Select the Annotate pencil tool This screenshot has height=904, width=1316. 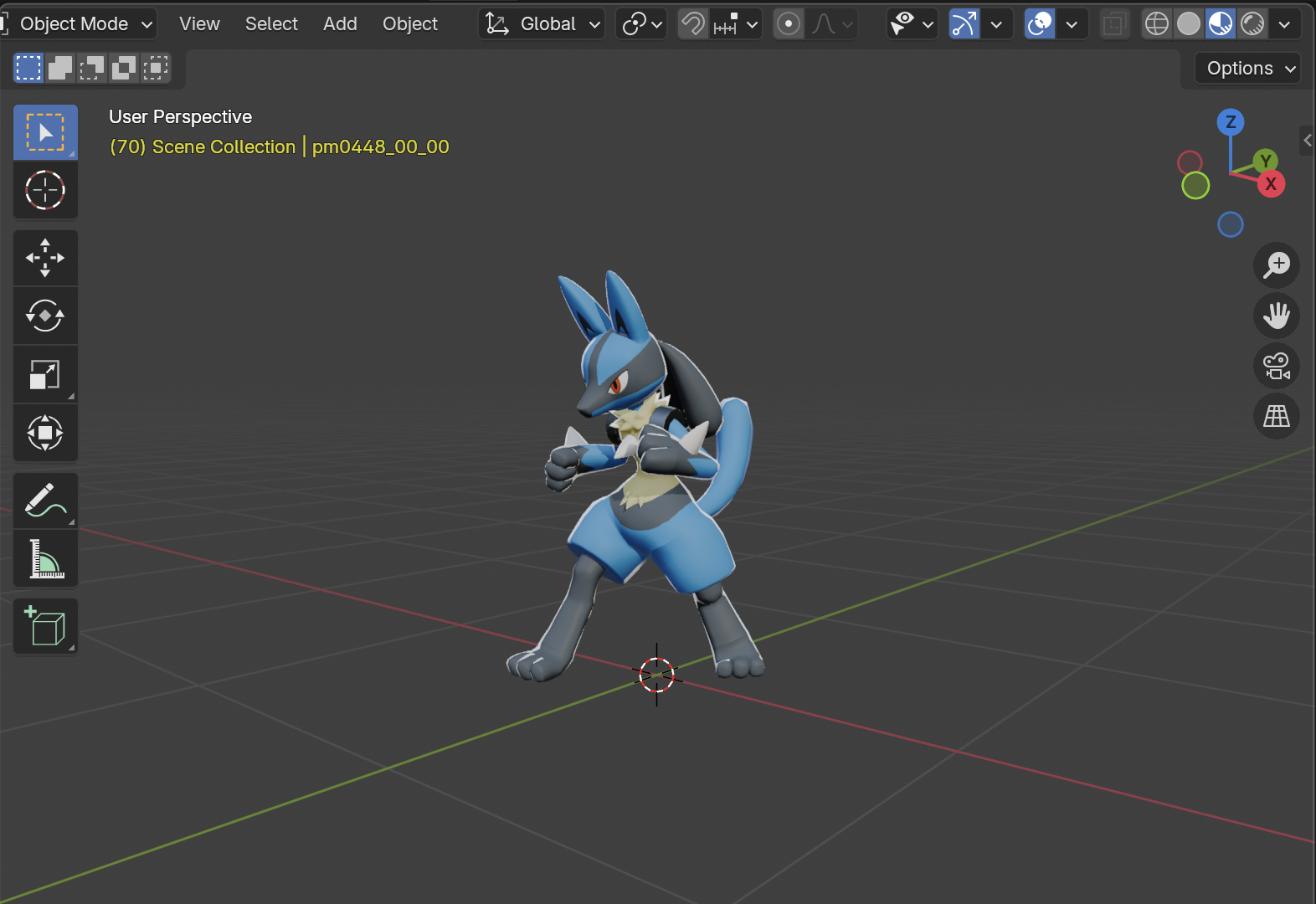[x=45, y=500]
